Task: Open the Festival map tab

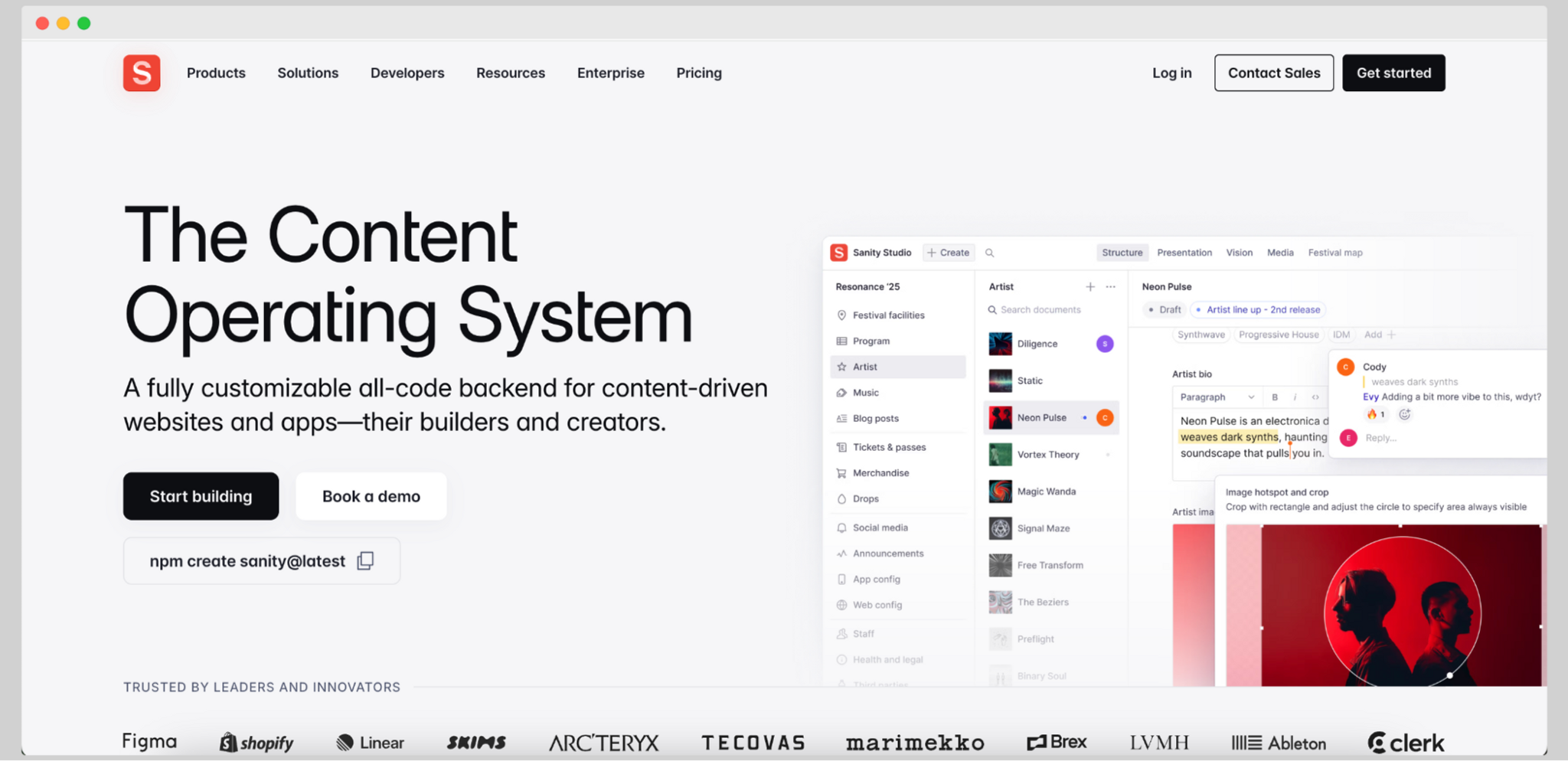Action: pyautogui.click(x=1335, y=253)
